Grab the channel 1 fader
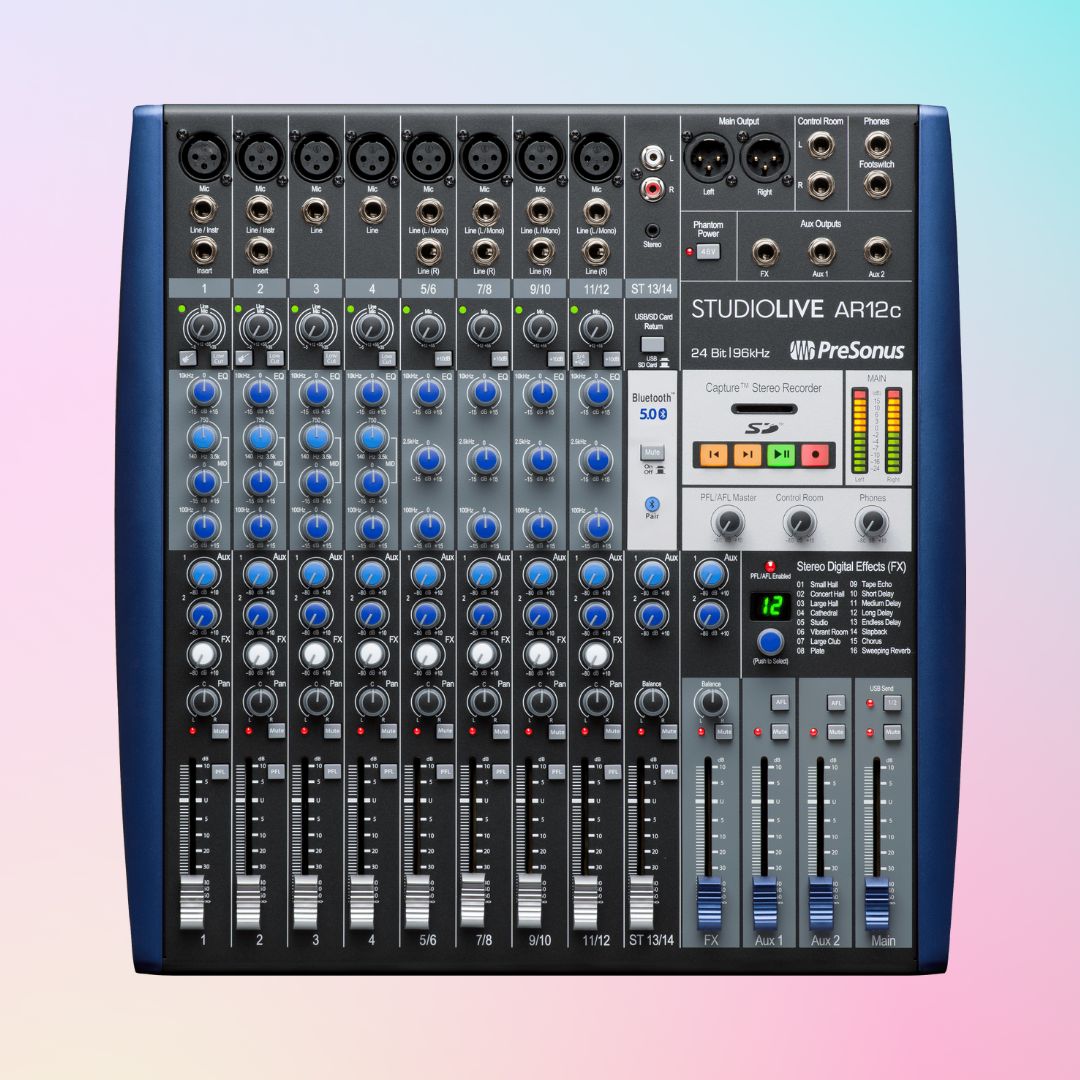 [192, 902]
